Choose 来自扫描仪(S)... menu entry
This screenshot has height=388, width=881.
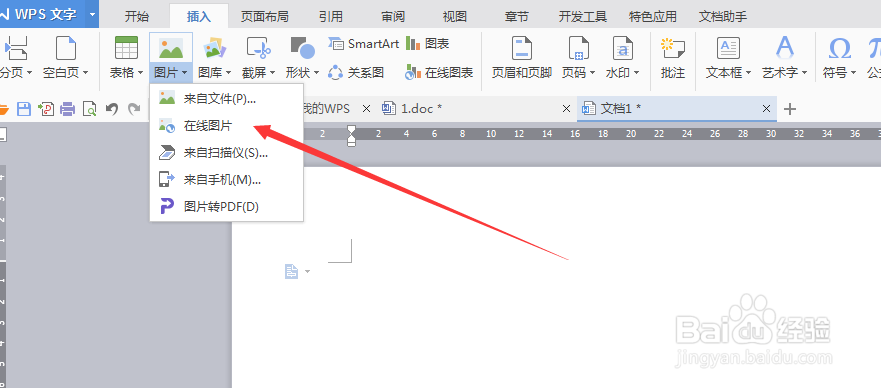[x=226, y=153]
